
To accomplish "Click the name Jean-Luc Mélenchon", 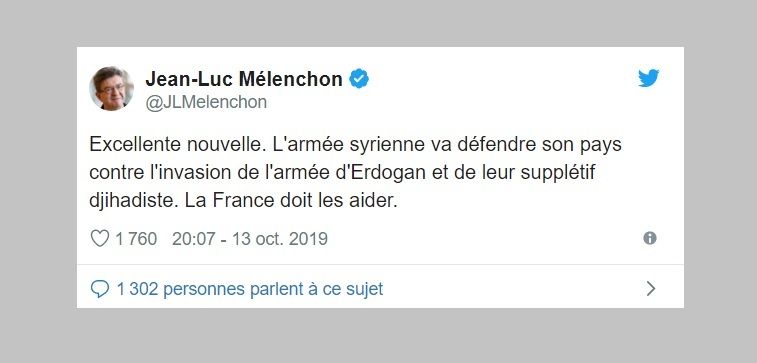I will point(244,79).
